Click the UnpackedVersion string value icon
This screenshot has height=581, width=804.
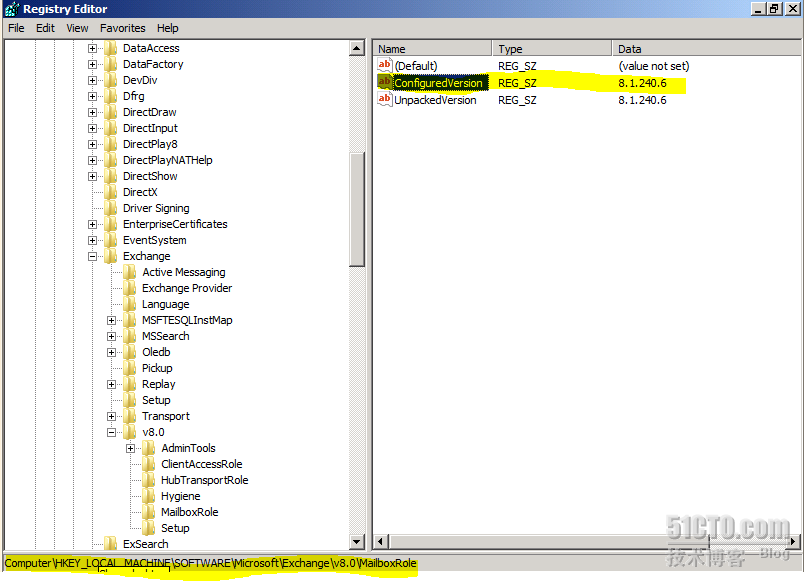tap(385, 99)
